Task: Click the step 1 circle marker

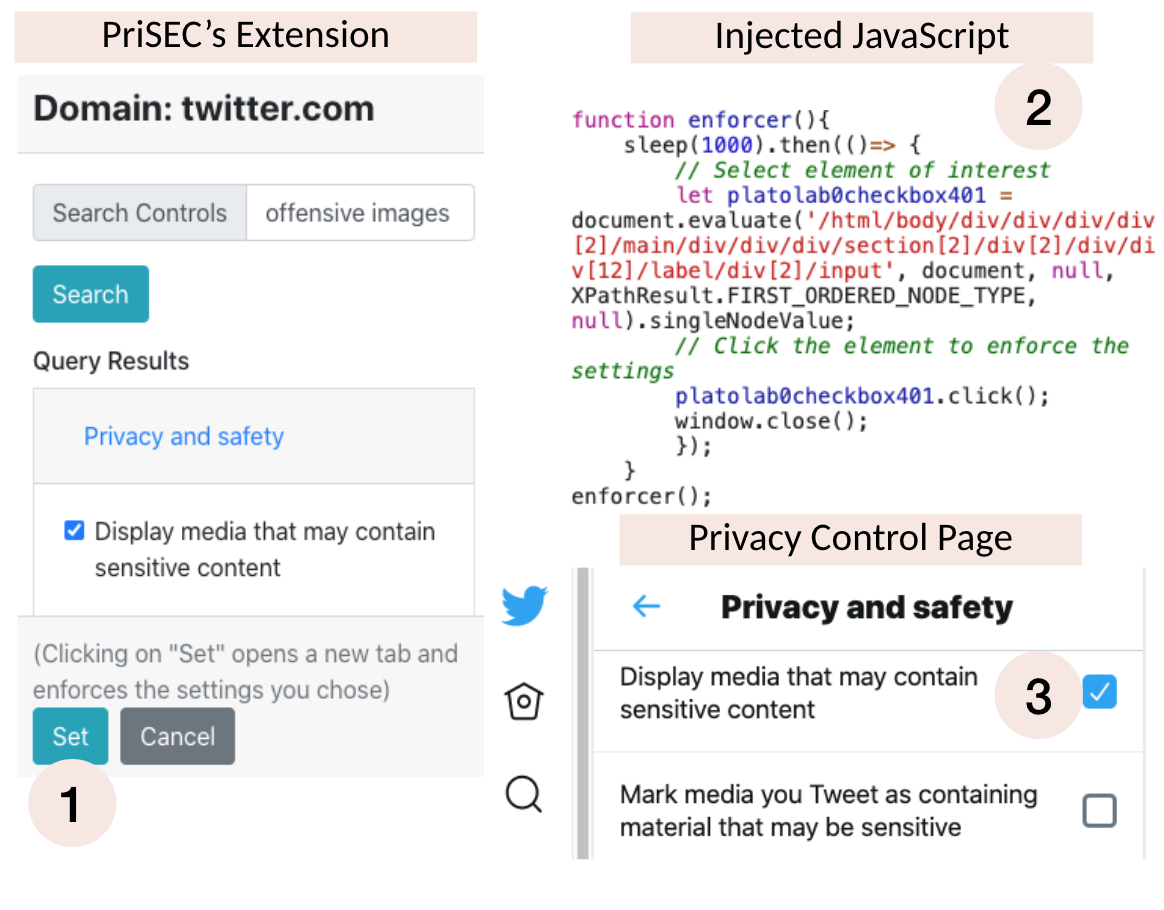Action: [72, 803]
